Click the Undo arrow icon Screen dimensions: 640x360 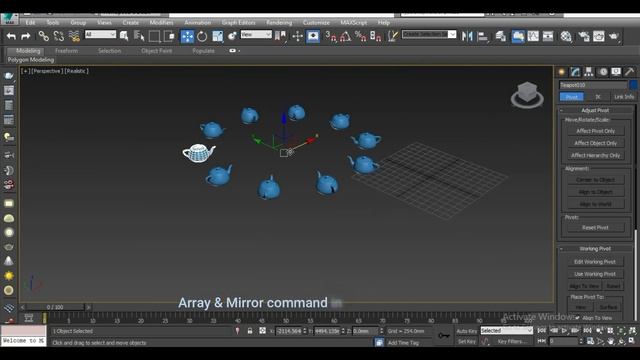coord(11,36)
